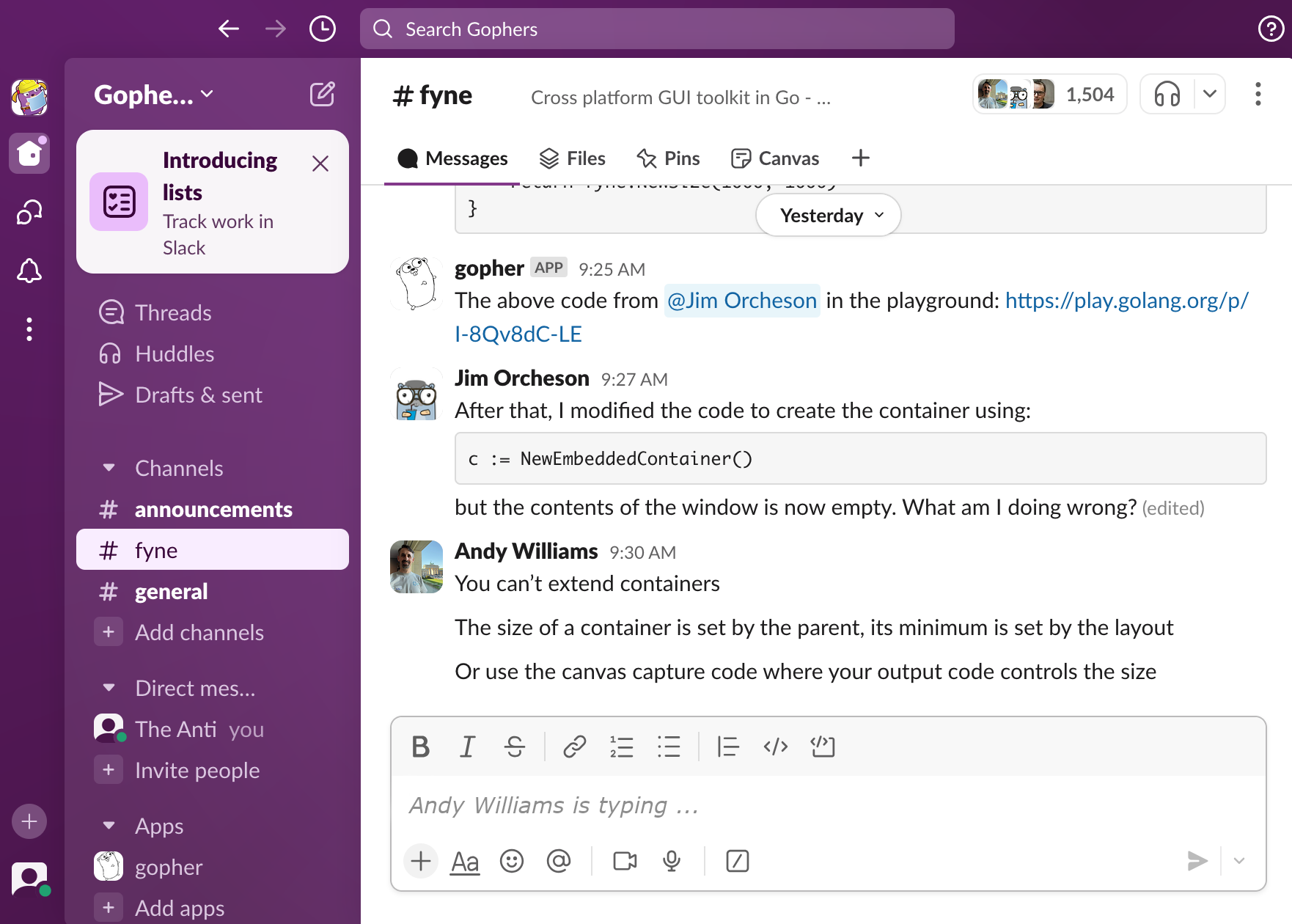Switch to the Files tab
This screenshot has height=924, width=1292.
572,158
